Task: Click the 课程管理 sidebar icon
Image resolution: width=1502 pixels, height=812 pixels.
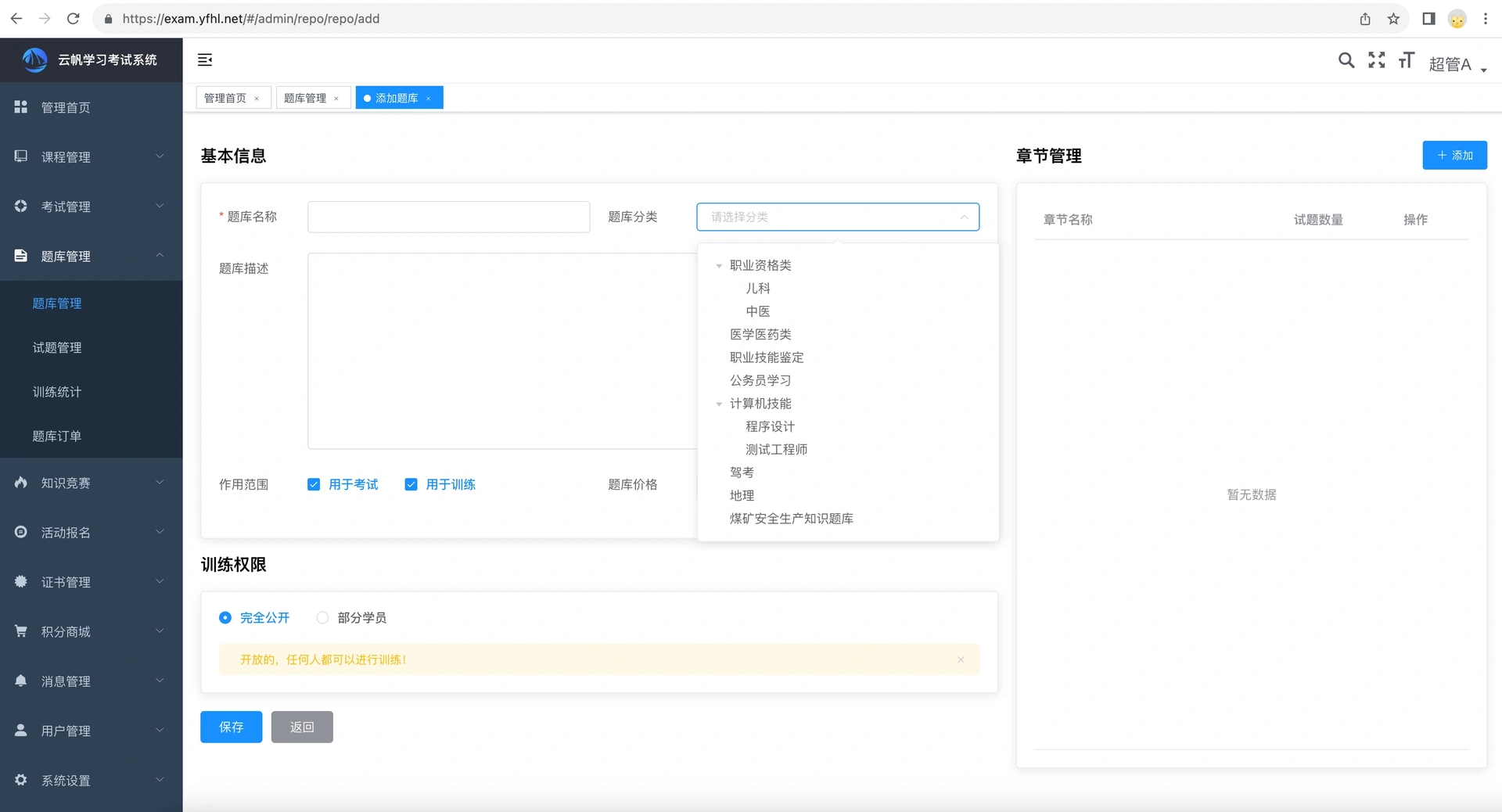Action: (21, 156)
